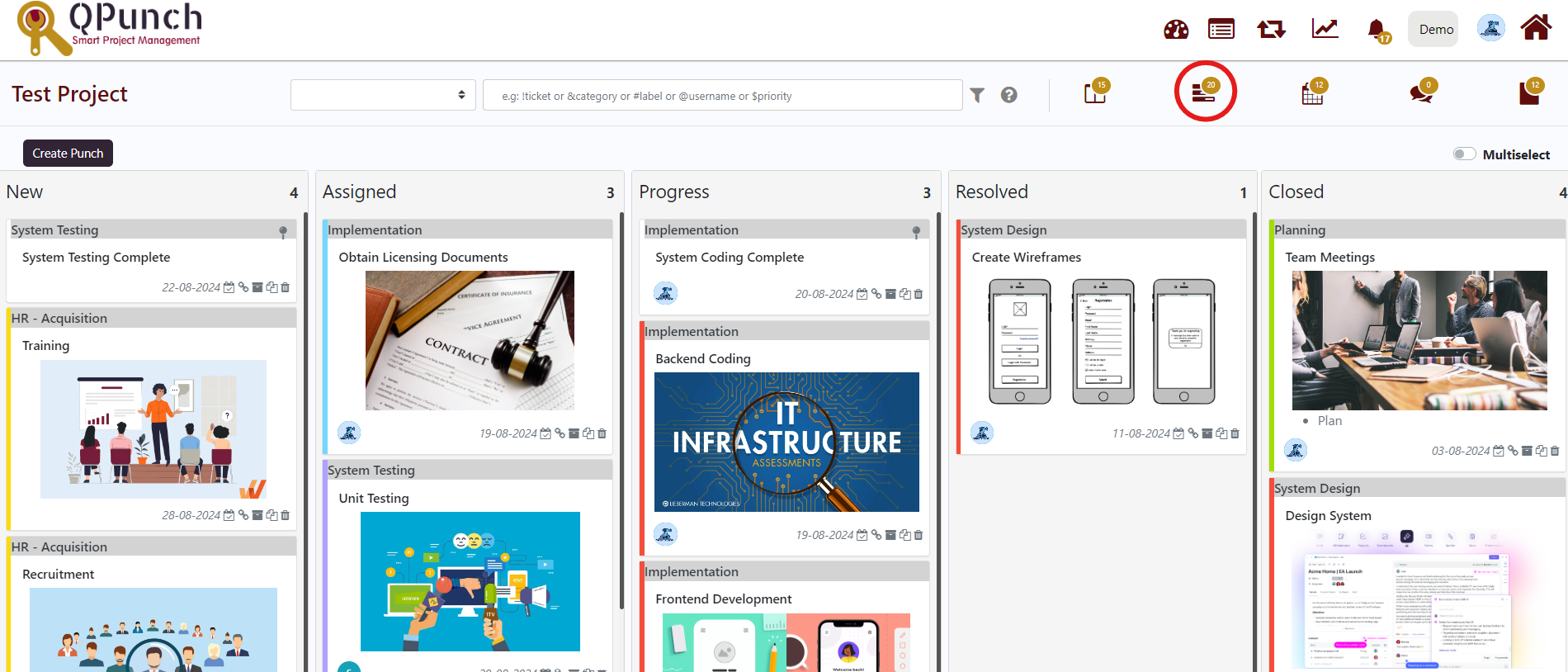Viewport: 1568px width, 672px height.
Task: Enable the Multiselect toggle
Action: 1464,154
